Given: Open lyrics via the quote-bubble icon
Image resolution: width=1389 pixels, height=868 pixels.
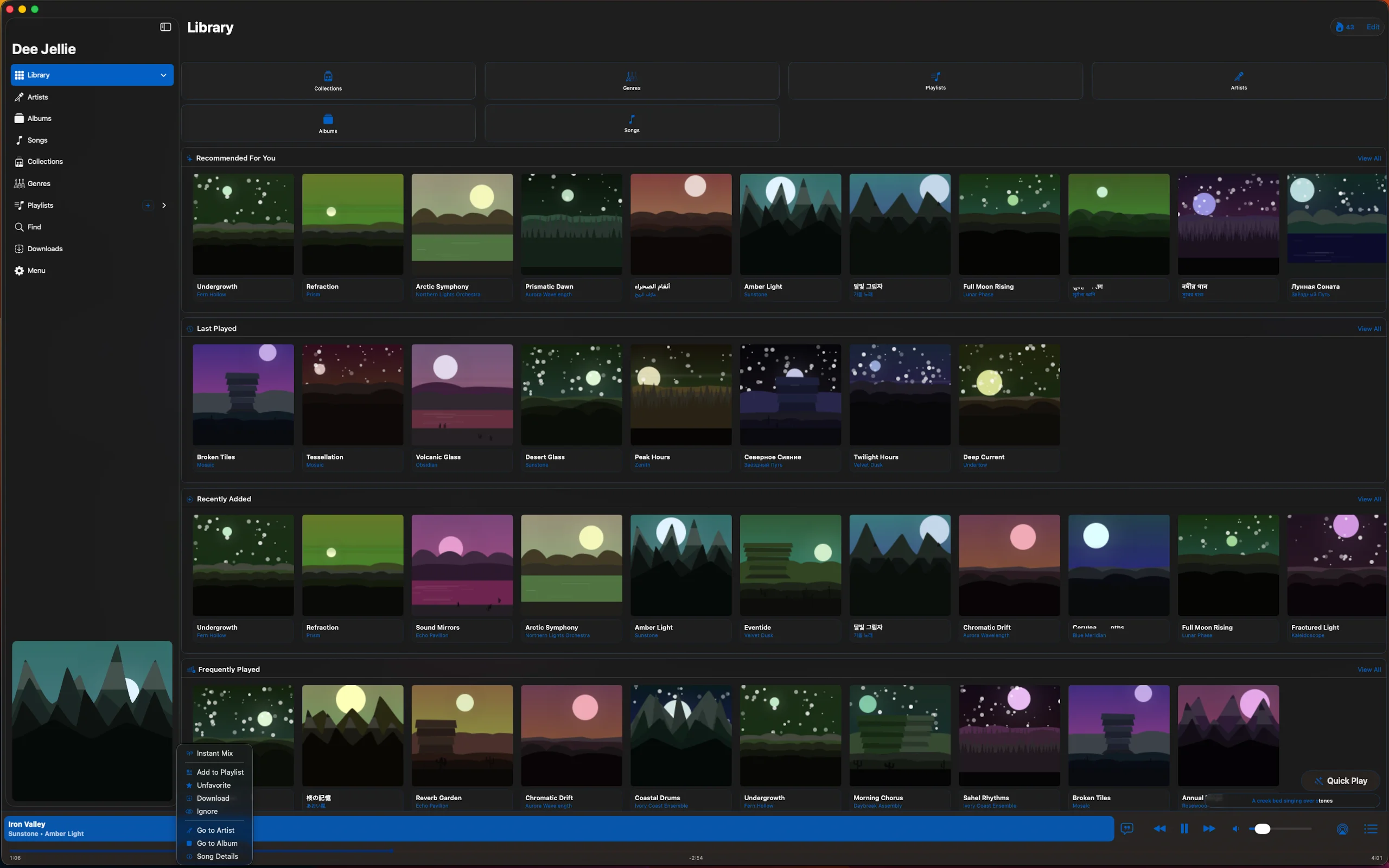Looking at the screenshot, I should point(1126,829).
